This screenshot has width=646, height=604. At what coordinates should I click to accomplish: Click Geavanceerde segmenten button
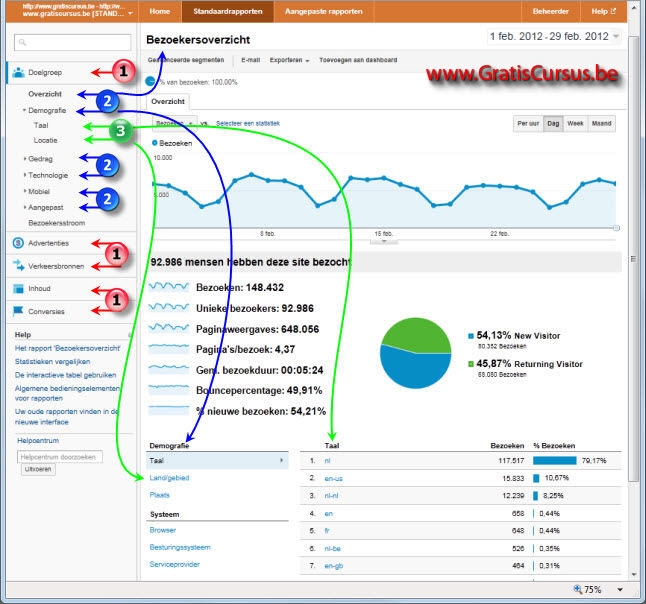(x=186, y=60)
